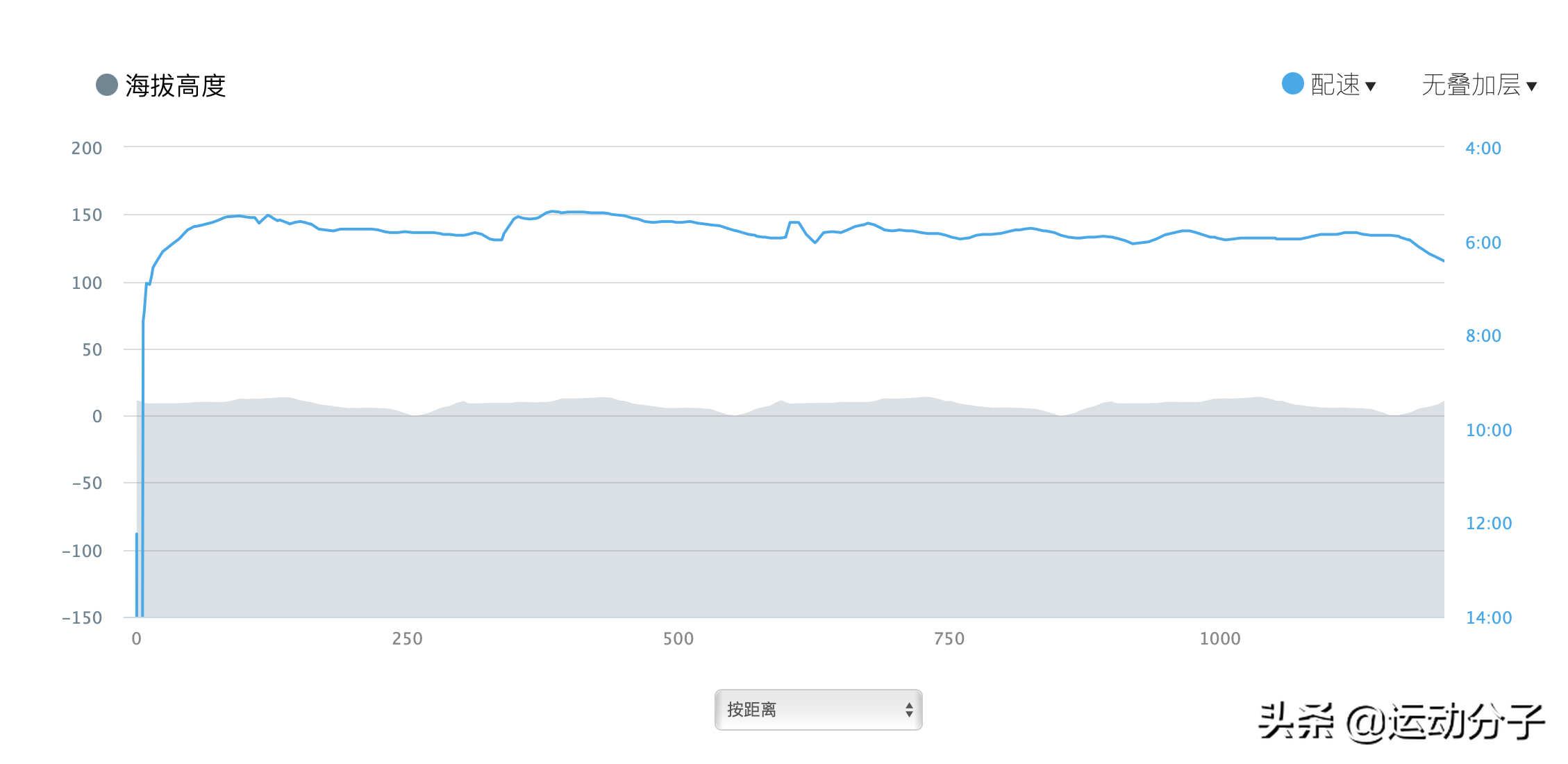Click the 4:00 pace axis label
1568x764 pixels.
tap(1483, 148)
